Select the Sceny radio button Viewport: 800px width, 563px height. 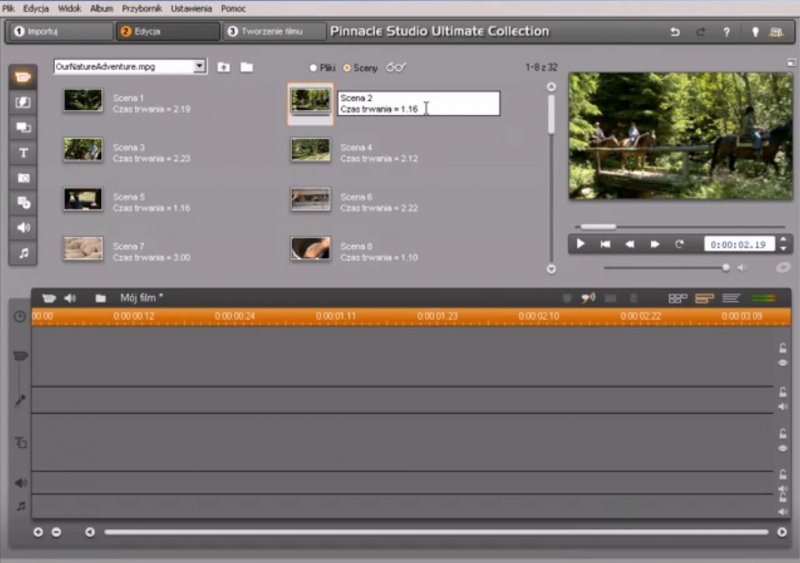click(347, 68)
